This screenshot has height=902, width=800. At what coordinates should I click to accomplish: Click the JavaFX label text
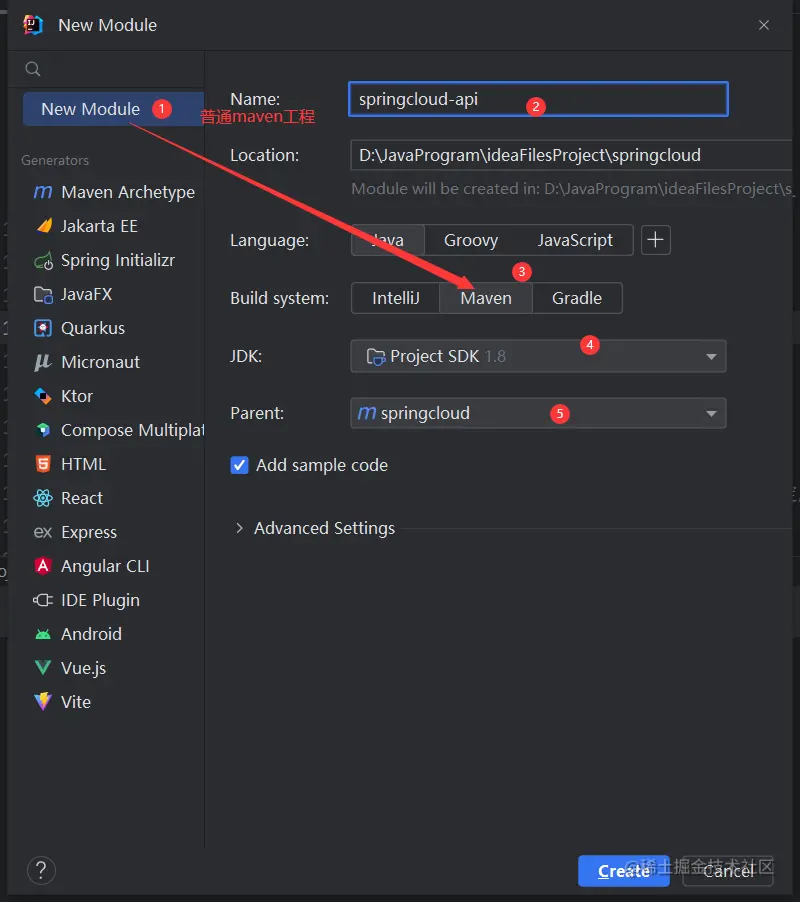[x=87, y=294]
